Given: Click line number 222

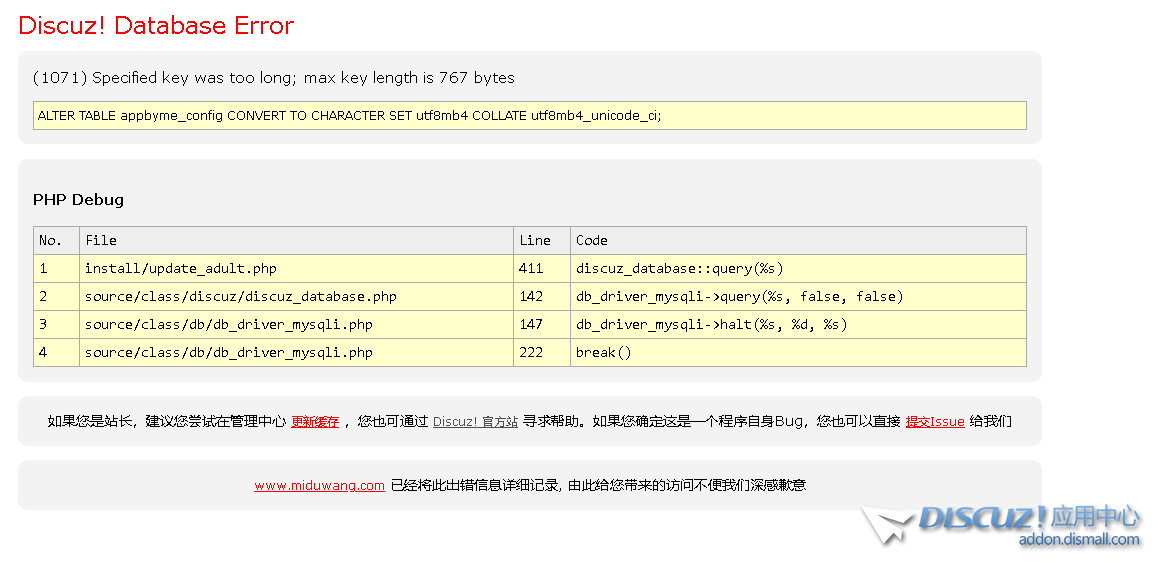Looking at the screenshot, I should [541, 353].
